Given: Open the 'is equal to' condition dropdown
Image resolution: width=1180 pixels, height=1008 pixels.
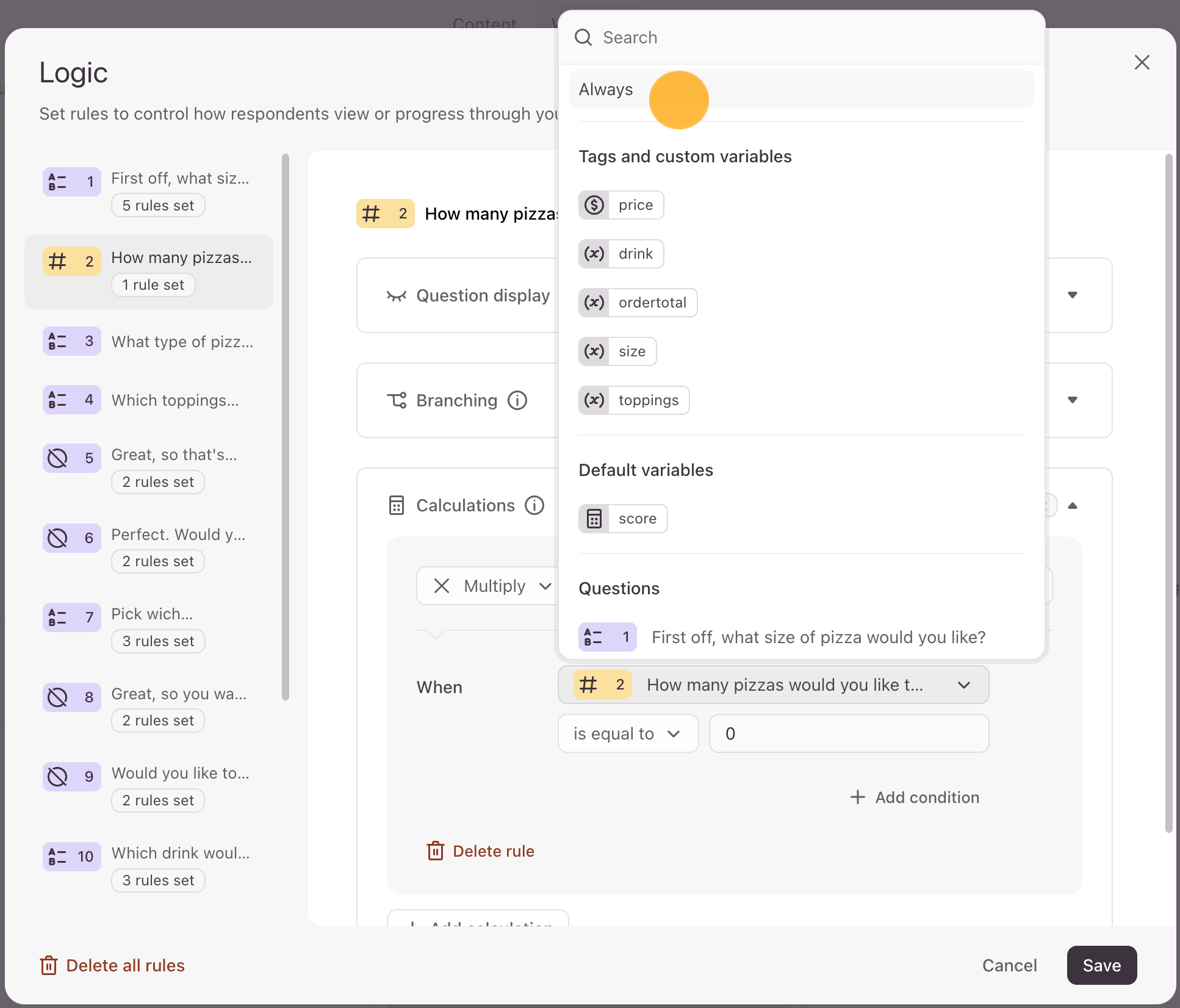Looking at the screenshot, I should point(628,733).
